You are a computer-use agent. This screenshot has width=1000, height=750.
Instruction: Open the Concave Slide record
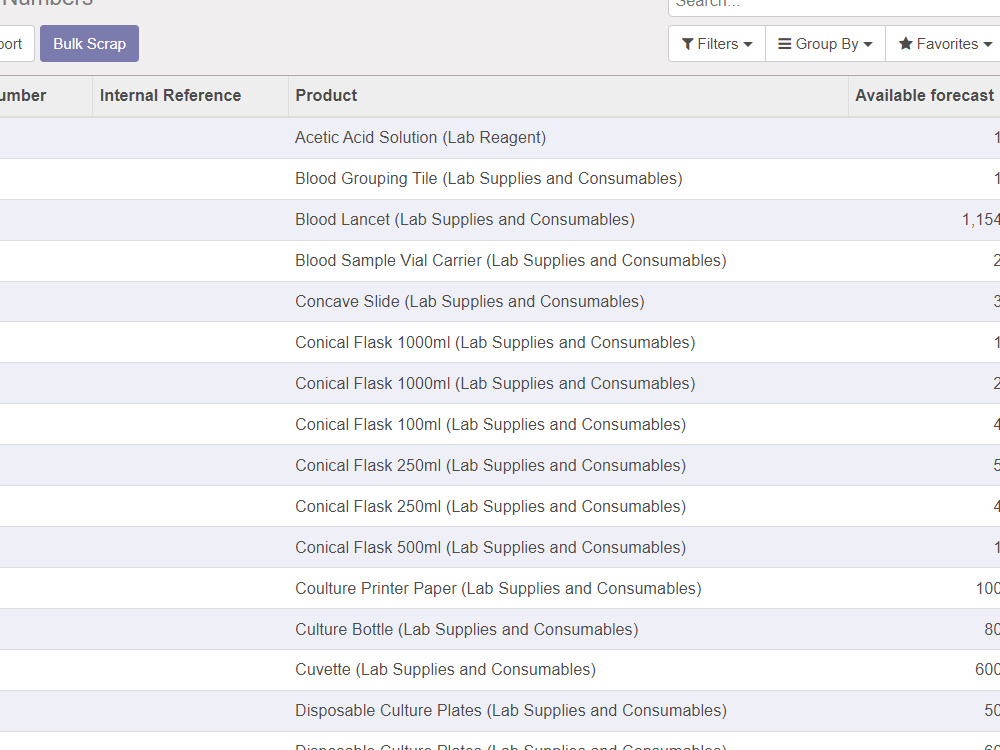[x=470, y=301]
